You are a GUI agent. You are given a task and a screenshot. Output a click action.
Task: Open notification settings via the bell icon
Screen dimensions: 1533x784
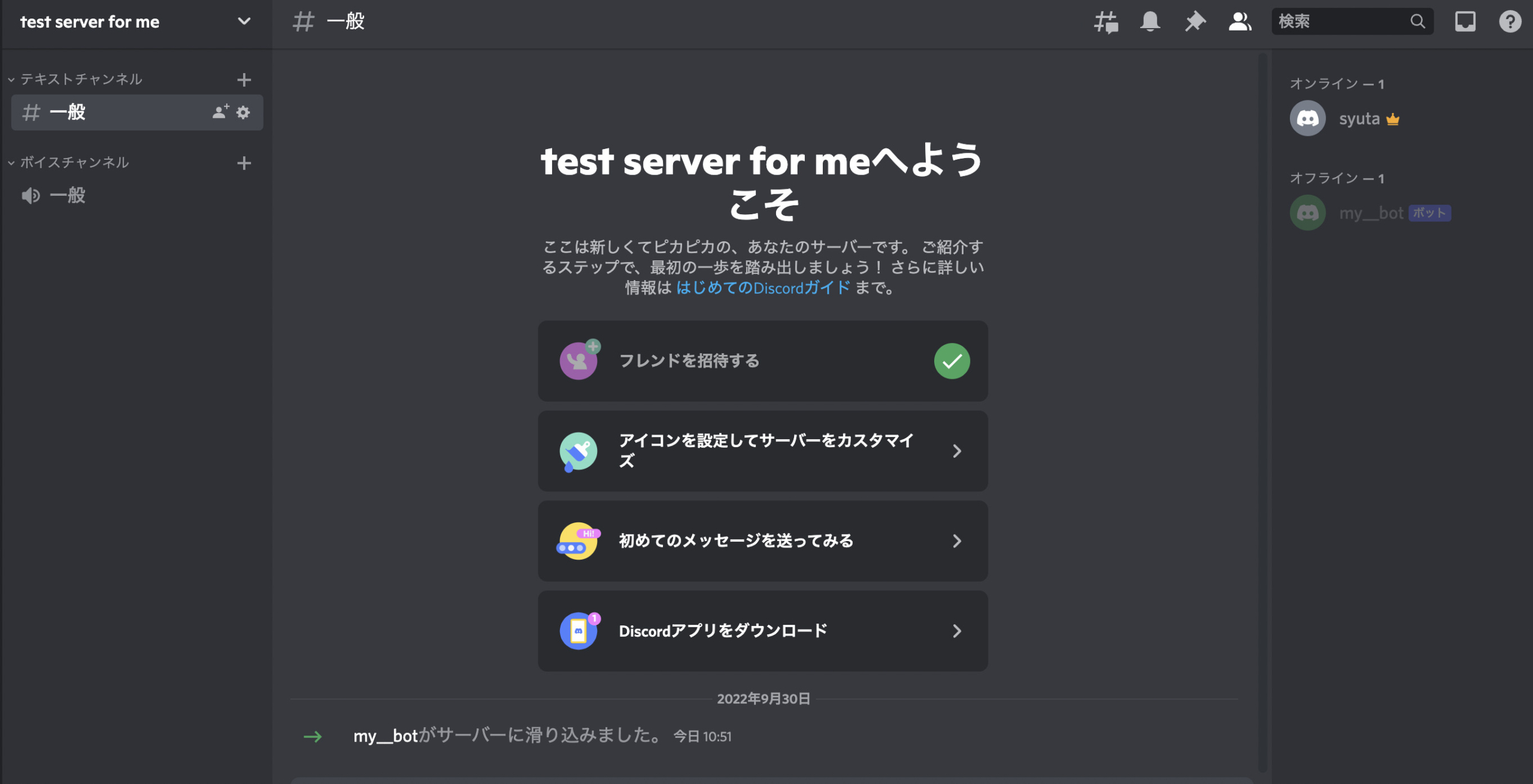point(1150,22)
